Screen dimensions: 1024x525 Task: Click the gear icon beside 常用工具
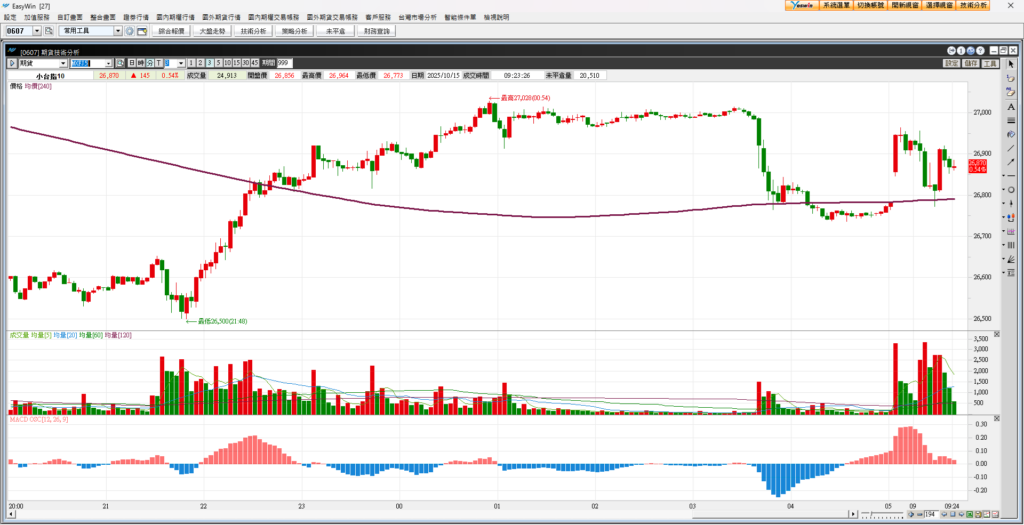[130, 31]
